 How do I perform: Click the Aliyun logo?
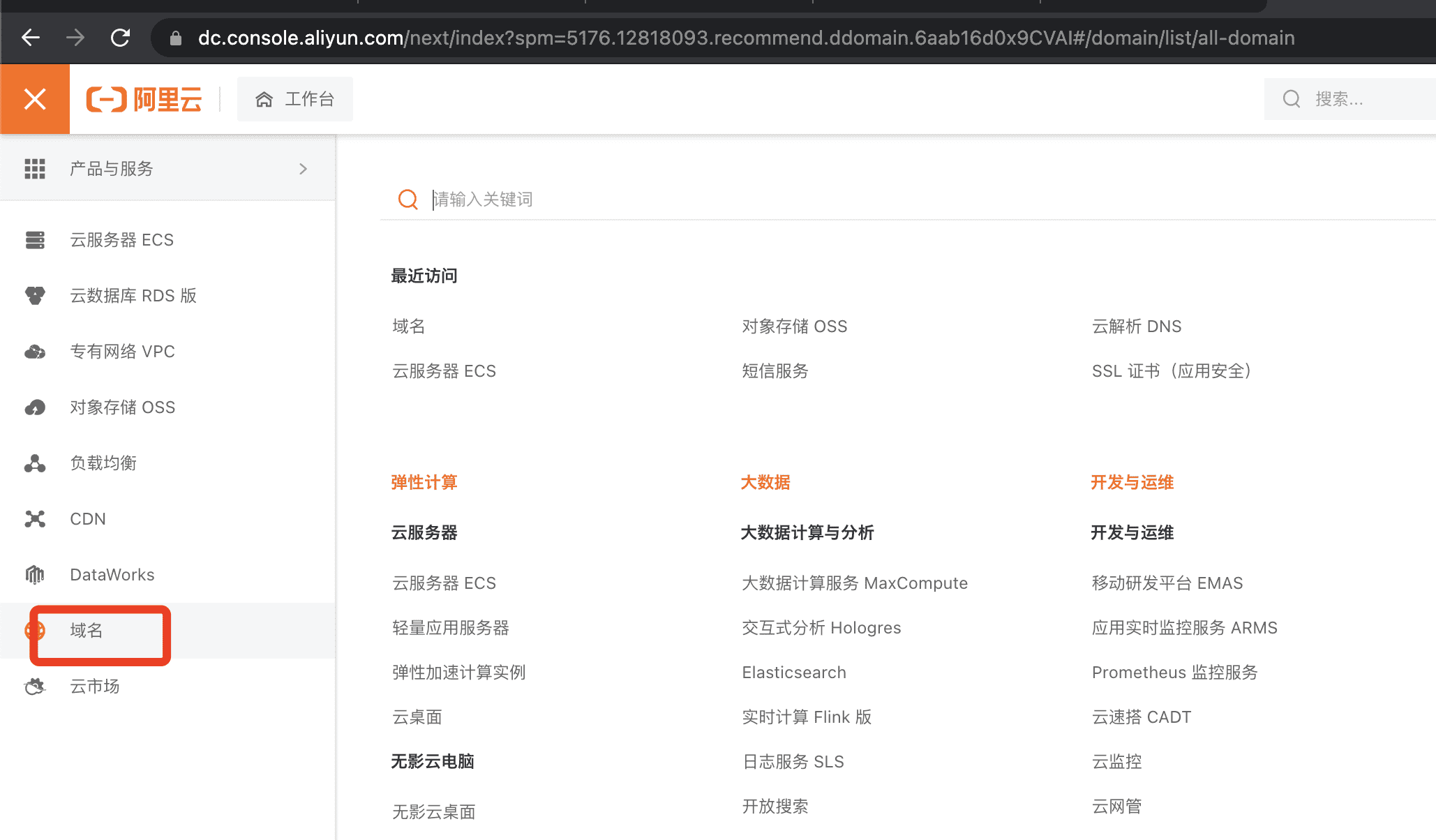pyautogui.click(x=144, y=99)
